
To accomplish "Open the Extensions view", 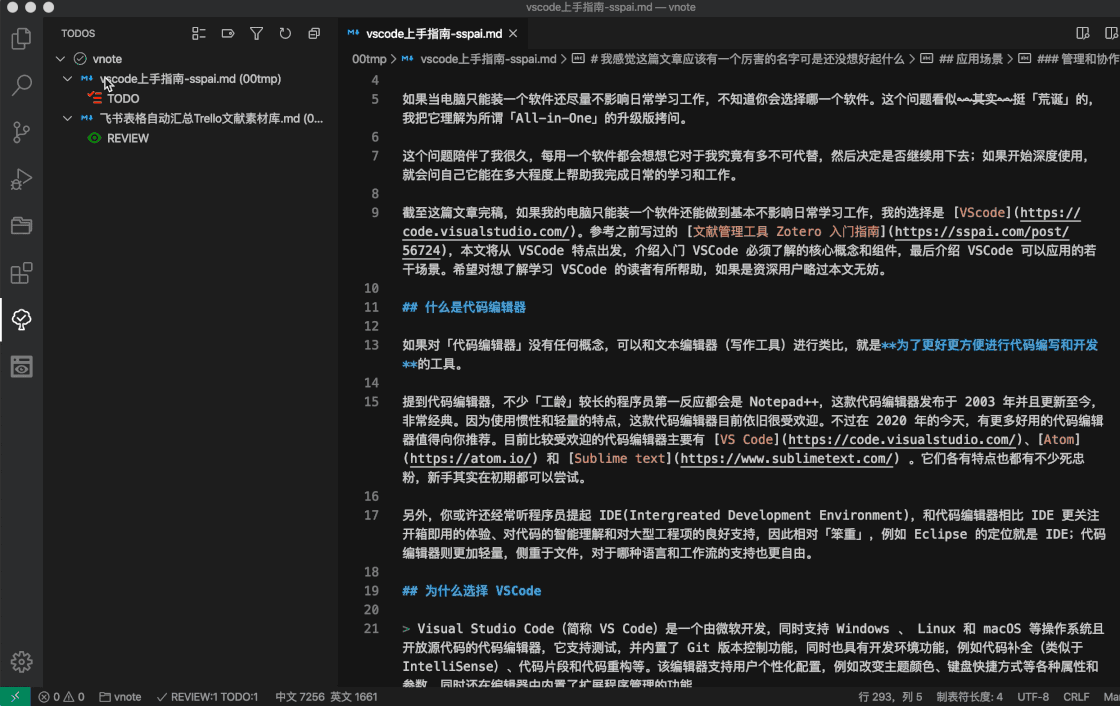I will point(21,273).
